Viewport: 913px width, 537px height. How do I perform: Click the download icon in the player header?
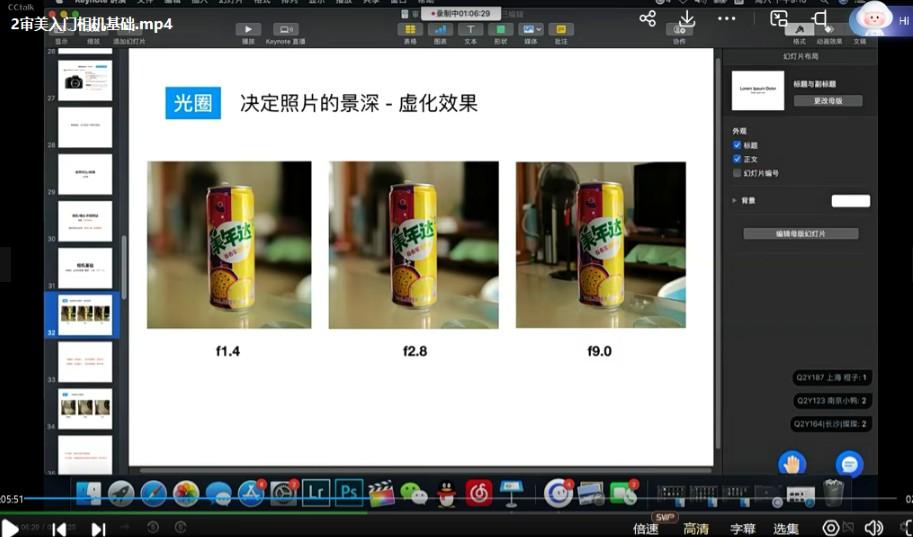point(687,18)
